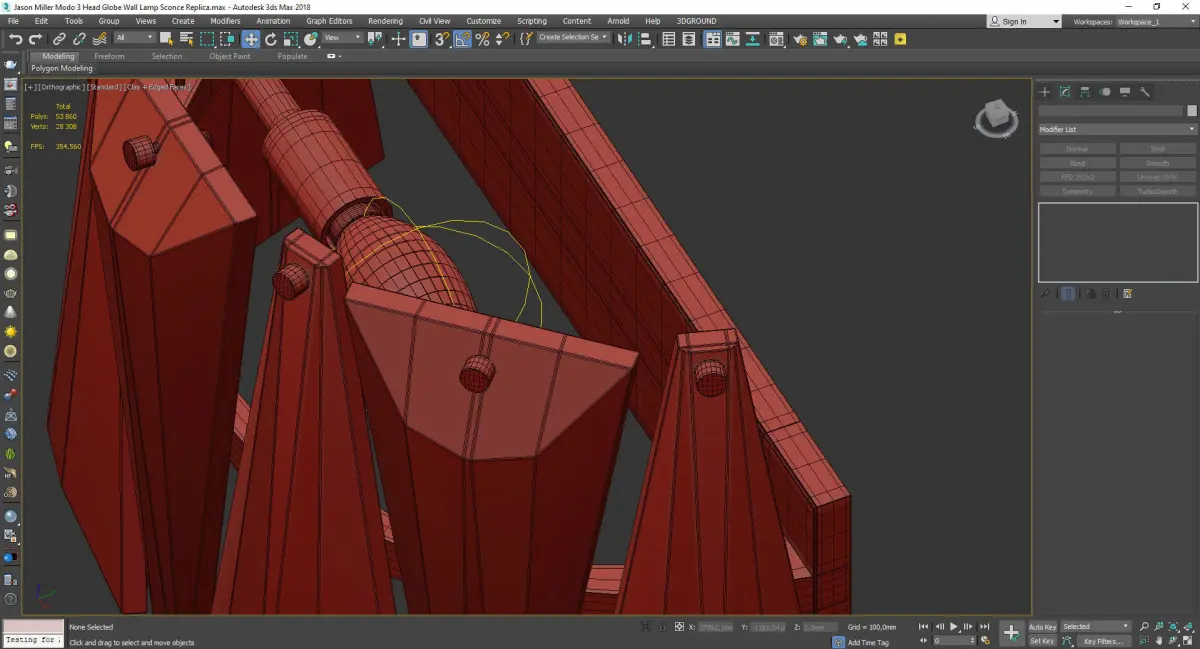Switch to the Object Paint ribbon tab
This screenshot has height=649, width=1200.
tap(230, 56)
